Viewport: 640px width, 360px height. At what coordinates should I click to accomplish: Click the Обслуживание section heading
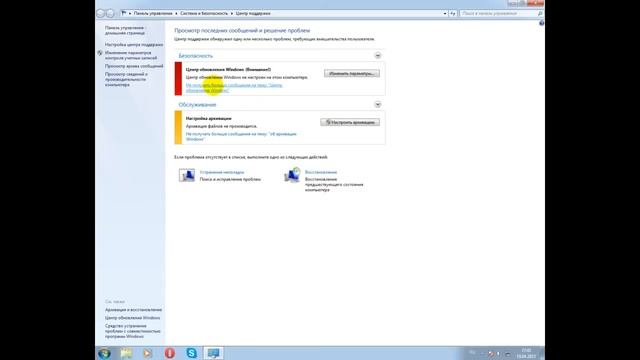pos(197,104)
